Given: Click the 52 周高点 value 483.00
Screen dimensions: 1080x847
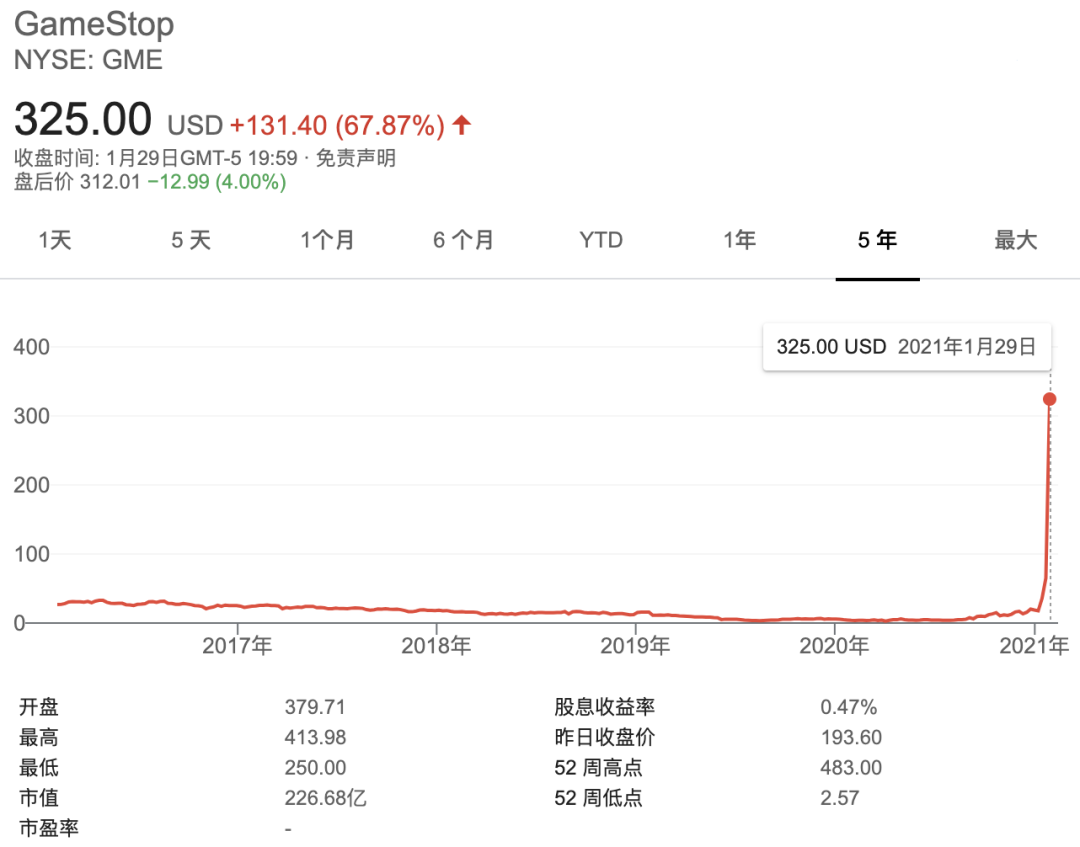Looking at the screenshot, I should pos(851,768).
